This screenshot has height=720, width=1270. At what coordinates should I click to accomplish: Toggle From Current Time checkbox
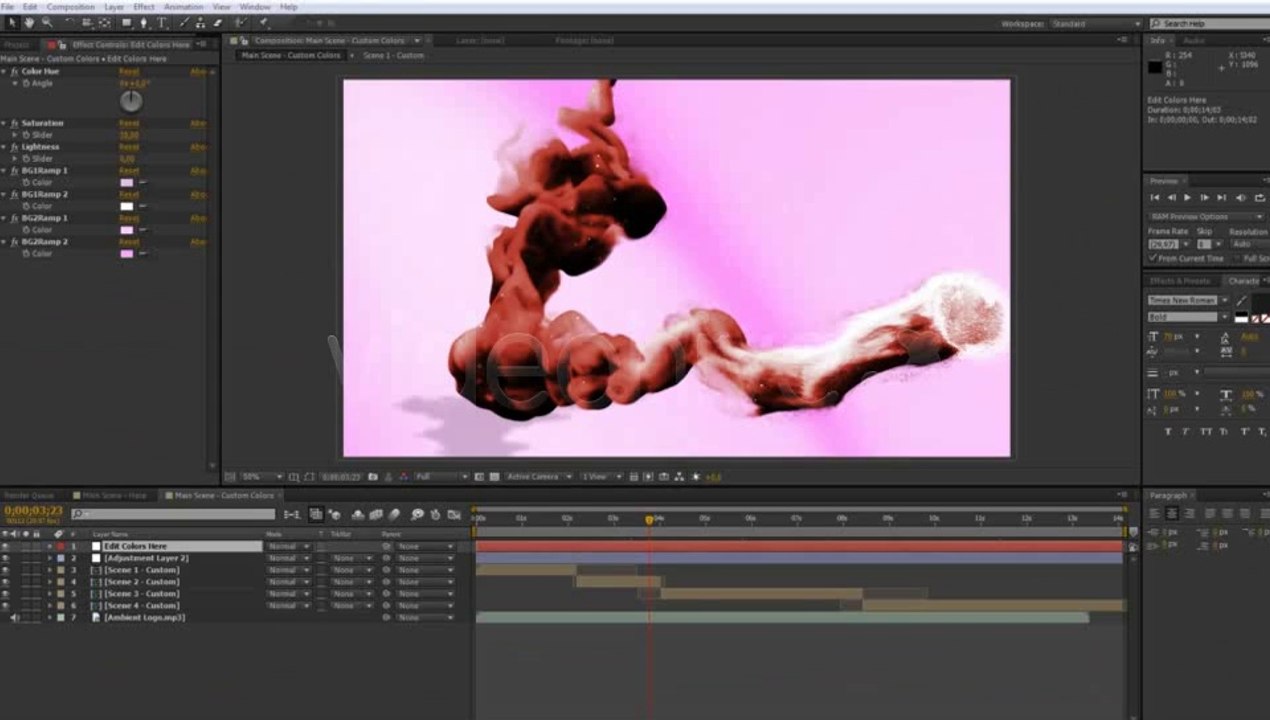tap(1153, 258)
